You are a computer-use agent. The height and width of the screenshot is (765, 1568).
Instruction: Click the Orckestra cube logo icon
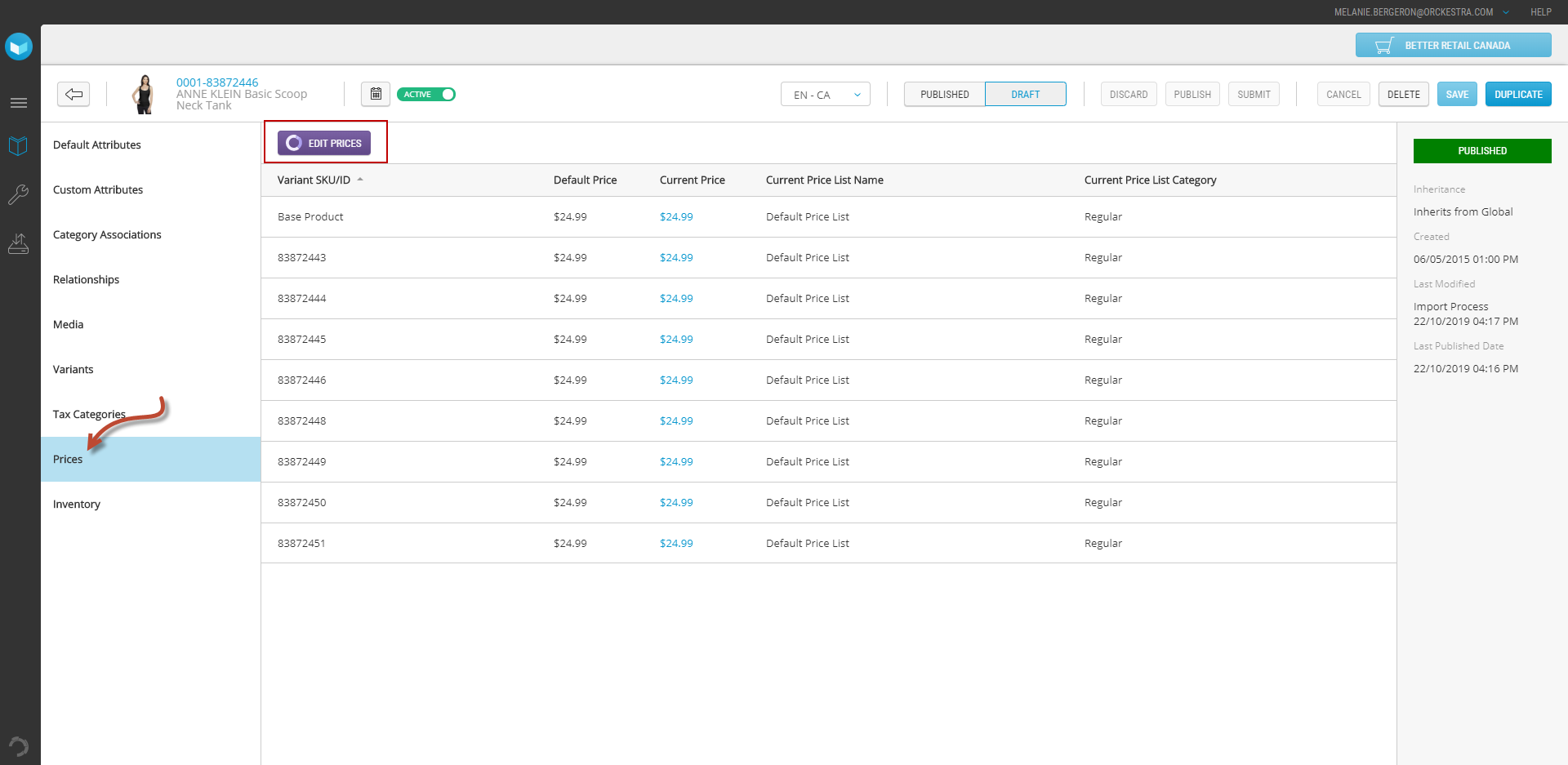tap(18, 47)
